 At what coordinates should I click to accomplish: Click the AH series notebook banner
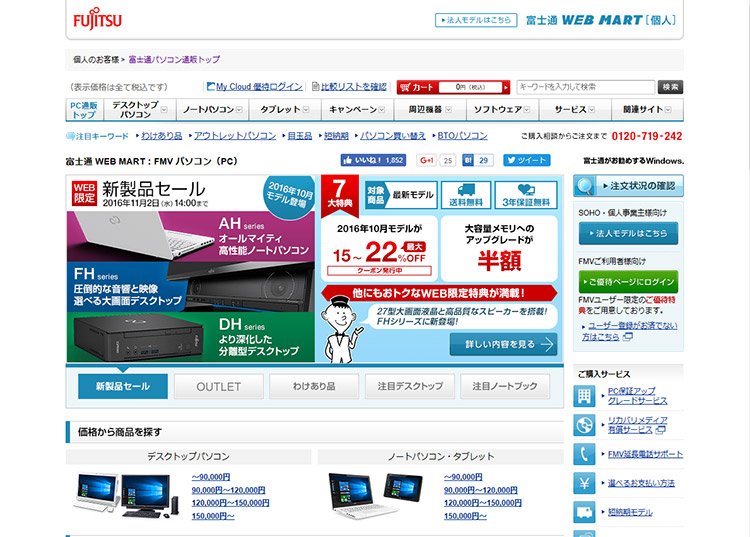pyautogui.click(x=191, y=237)
